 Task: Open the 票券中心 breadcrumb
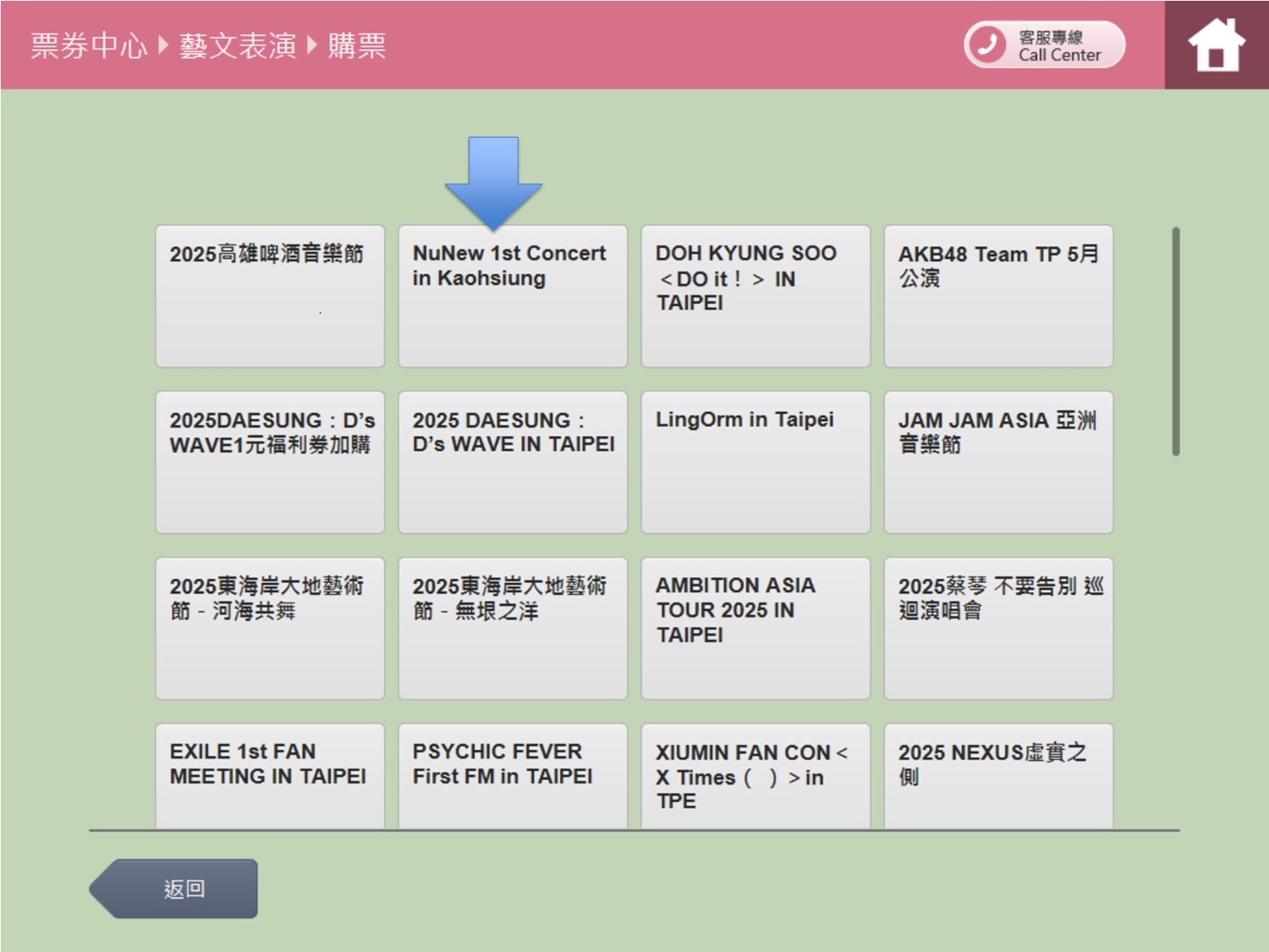88,46
